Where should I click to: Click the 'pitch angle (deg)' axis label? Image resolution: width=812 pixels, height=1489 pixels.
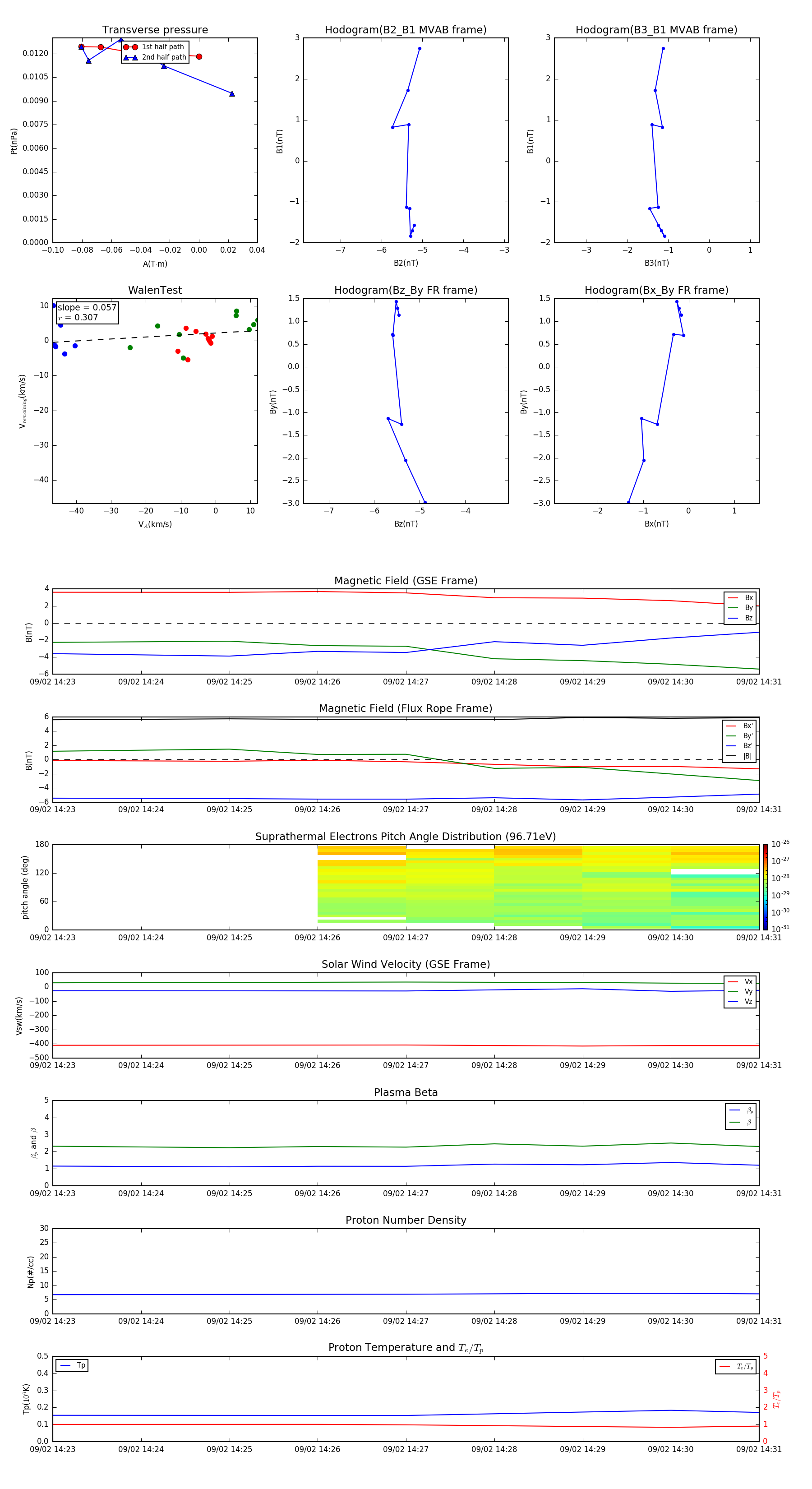25,887
